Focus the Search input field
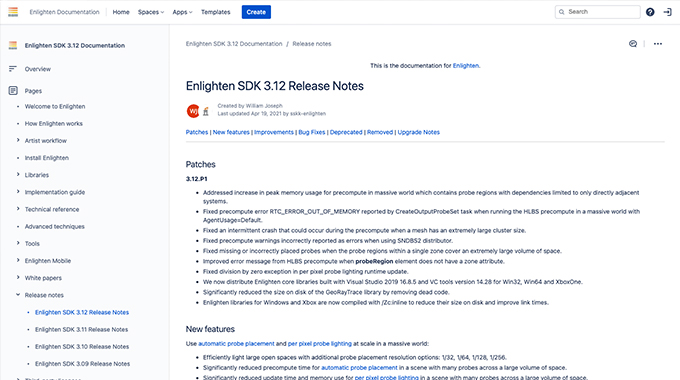The image size is (680, 380). pos(598,12)
